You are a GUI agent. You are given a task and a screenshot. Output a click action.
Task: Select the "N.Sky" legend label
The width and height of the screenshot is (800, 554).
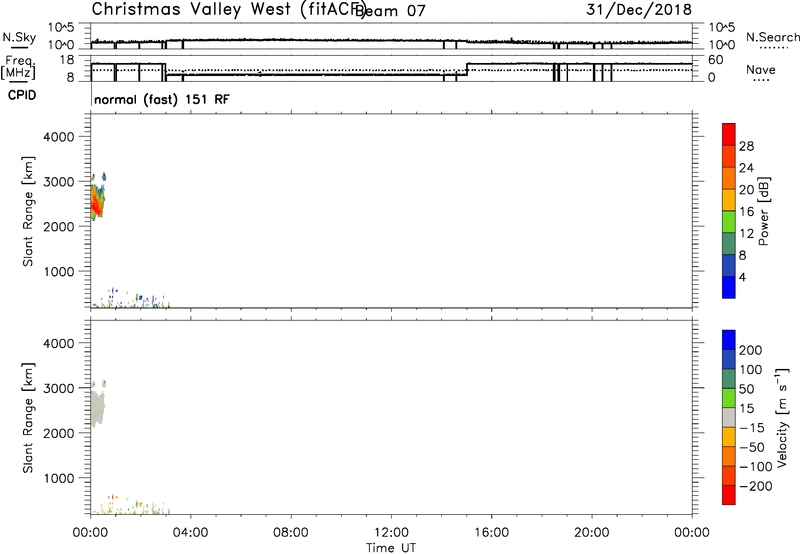19,37
